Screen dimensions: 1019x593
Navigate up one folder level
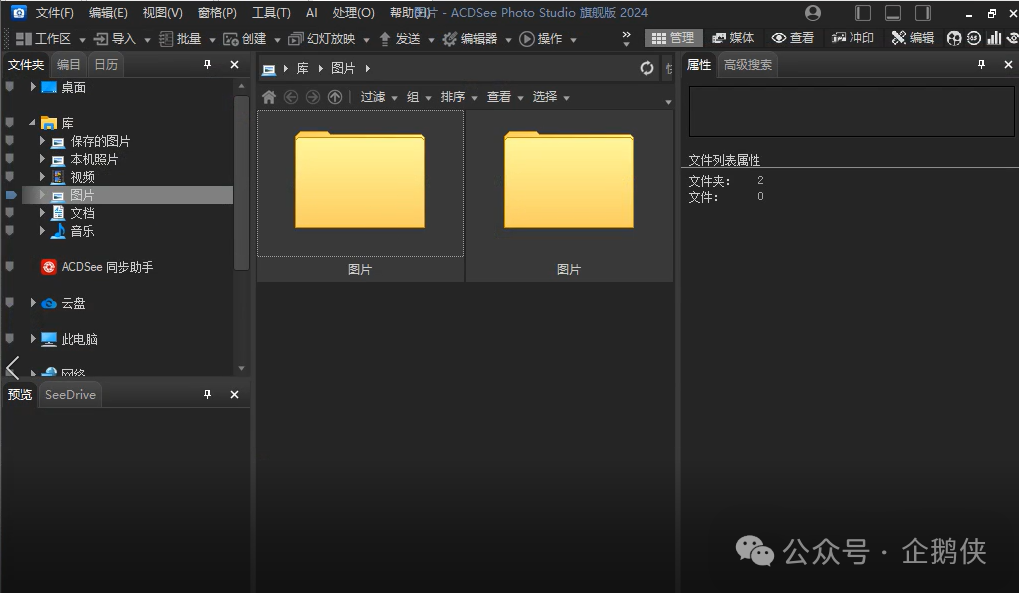pos(334,96)
